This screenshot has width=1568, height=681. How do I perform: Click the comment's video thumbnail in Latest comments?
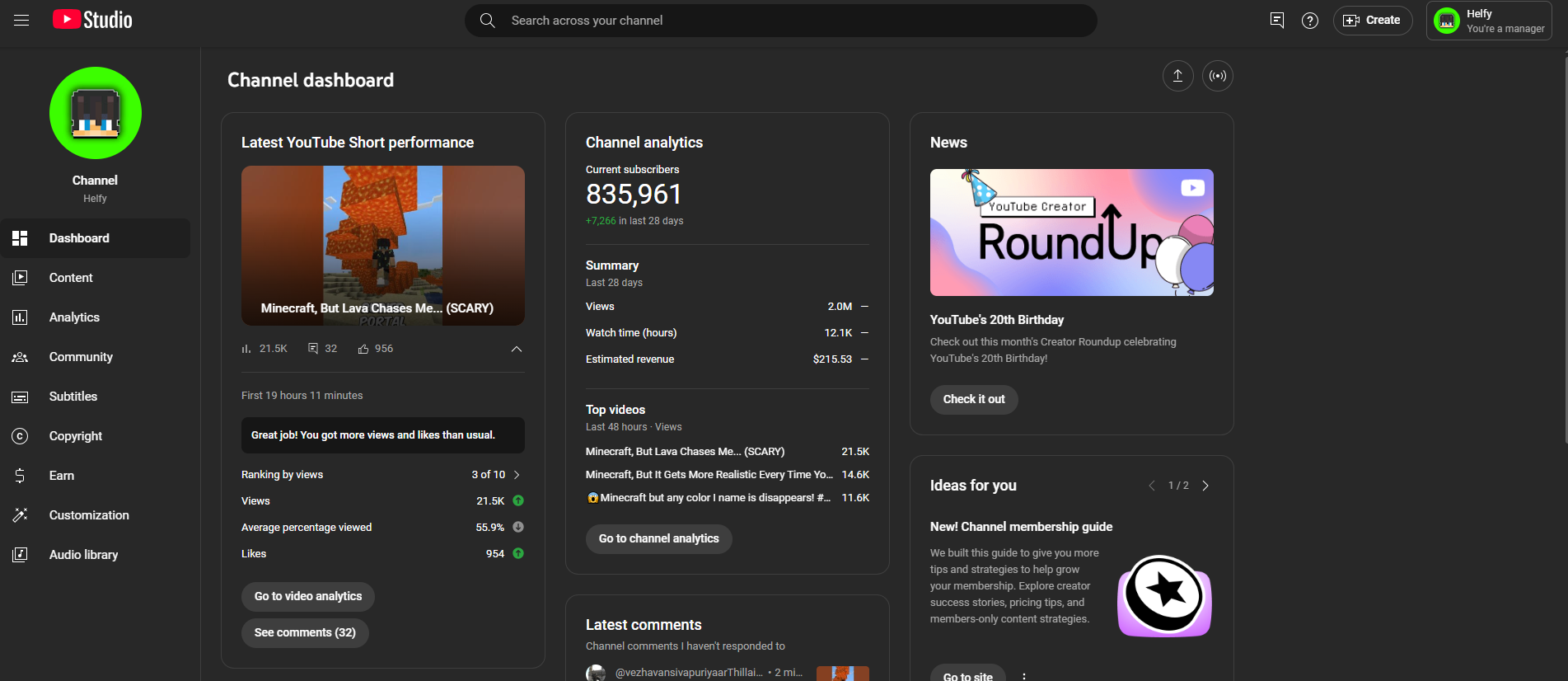(843, 674)
